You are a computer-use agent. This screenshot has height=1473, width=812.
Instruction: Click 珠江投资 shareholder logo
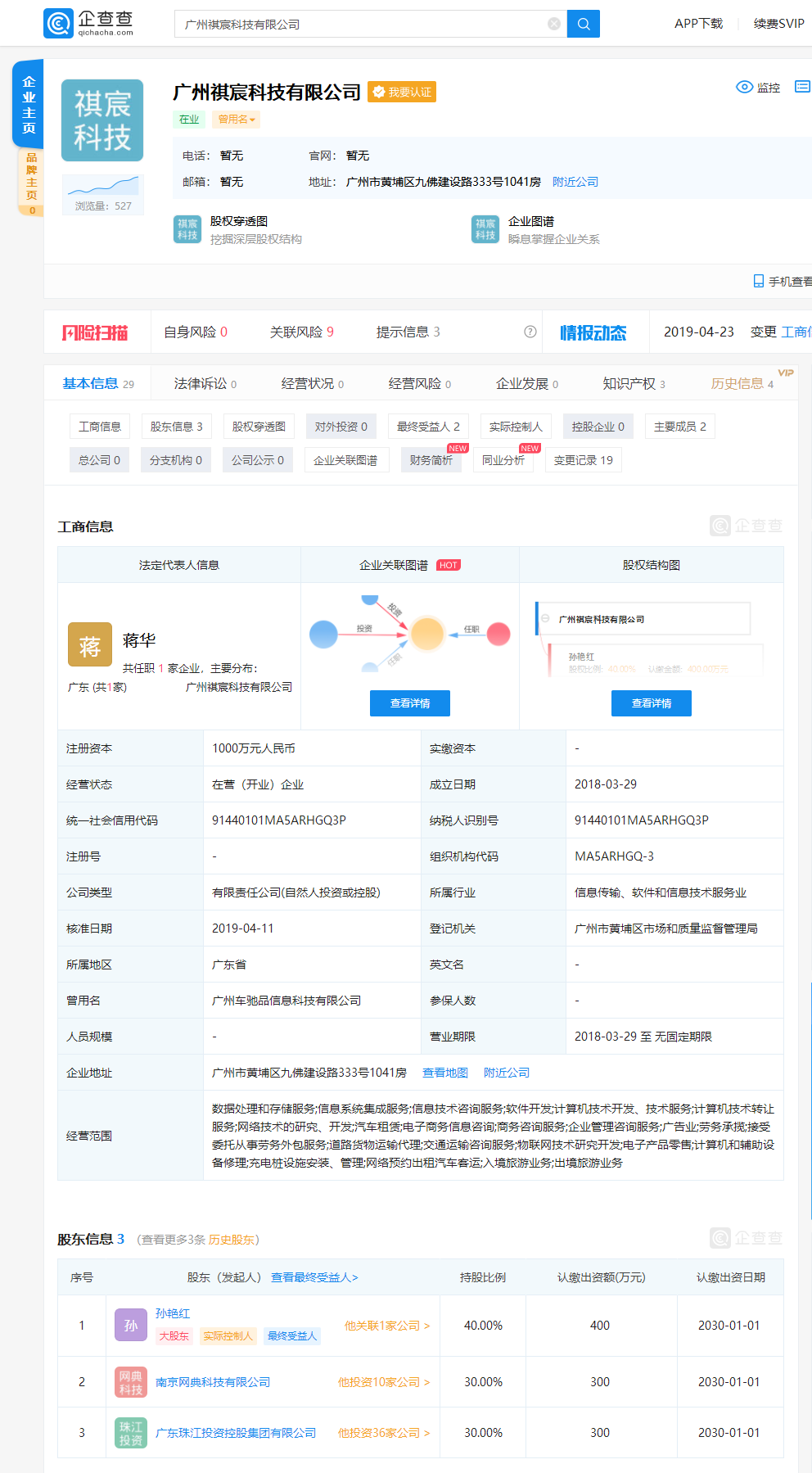click(131, 1433)
